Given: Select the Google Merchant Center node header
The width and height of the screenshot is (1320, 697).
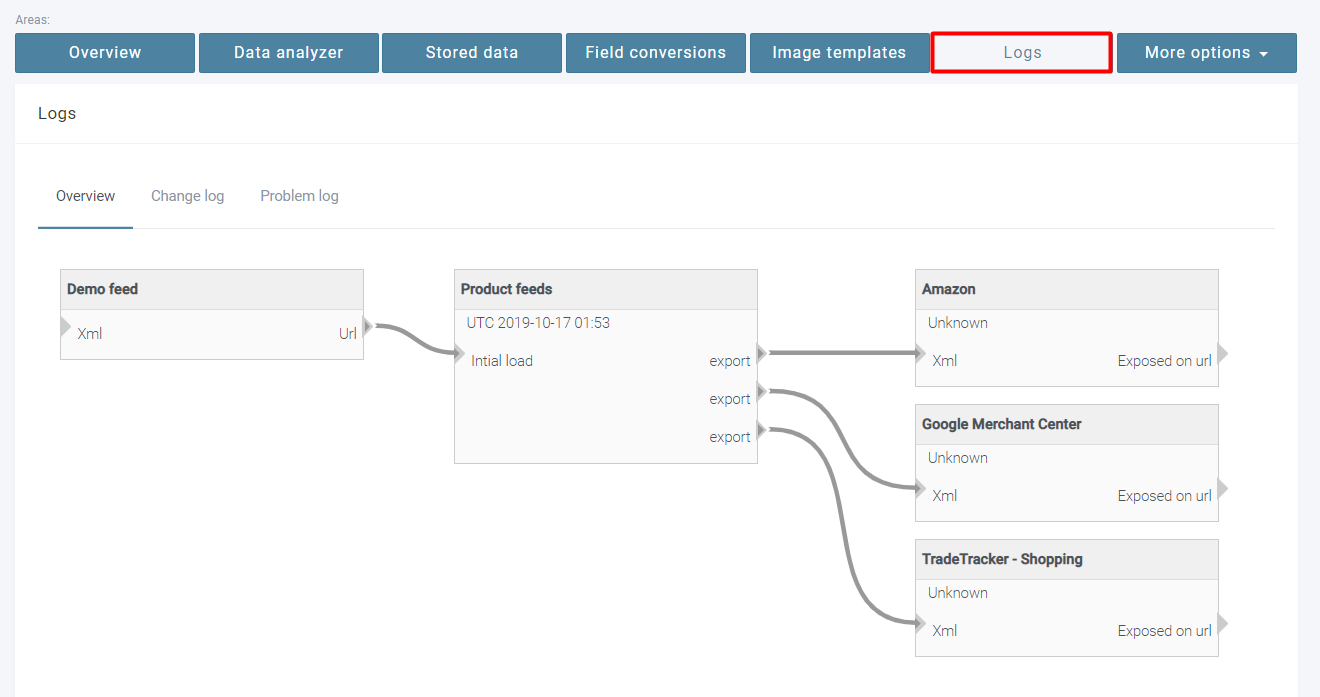Looking at the screenshot, I should click(1067, 425).
